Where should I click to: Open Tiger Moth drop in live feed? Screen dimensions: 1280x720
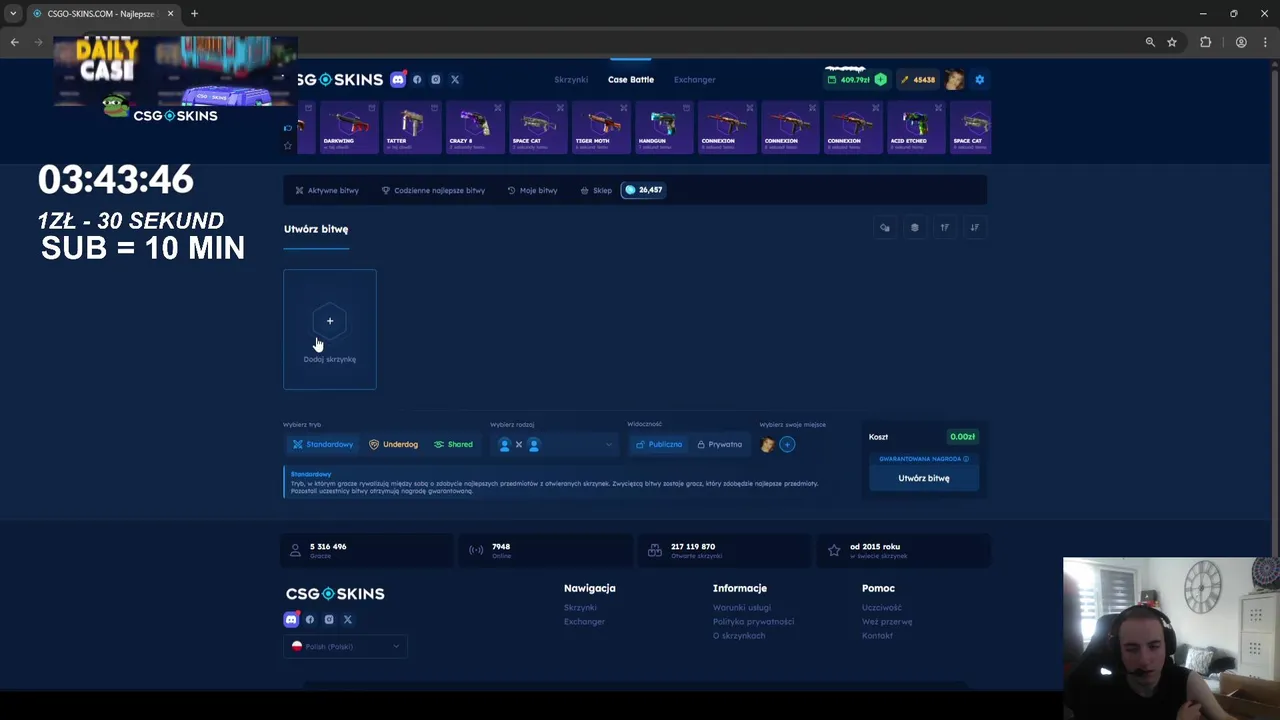pyautogui.click(x=601, y=127)
